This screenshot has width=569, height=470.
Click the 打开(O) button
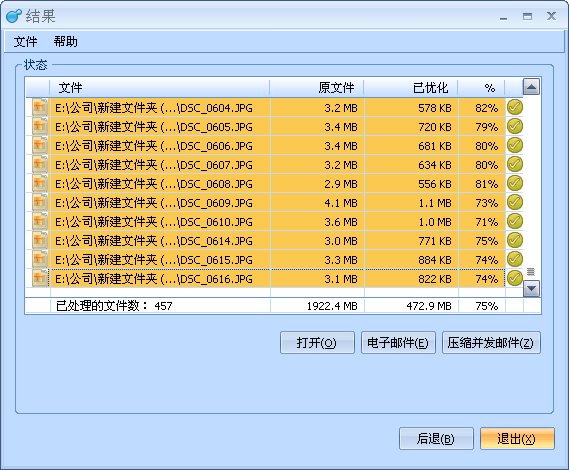[317, 342]
